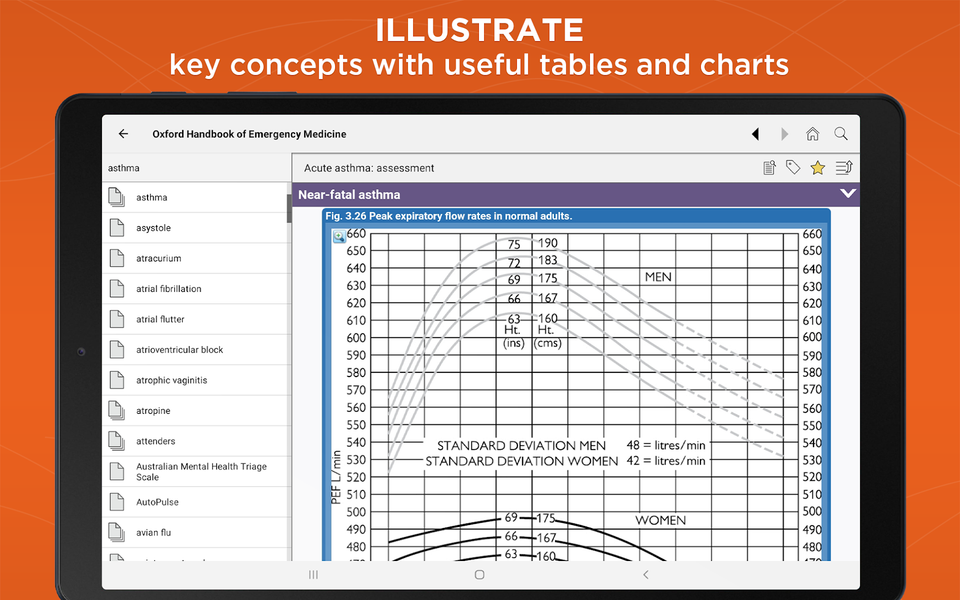Screen dimensions: 960x600
Task: Collapse the Near-fatal asthma section chevron
Action: coord(847,193)
